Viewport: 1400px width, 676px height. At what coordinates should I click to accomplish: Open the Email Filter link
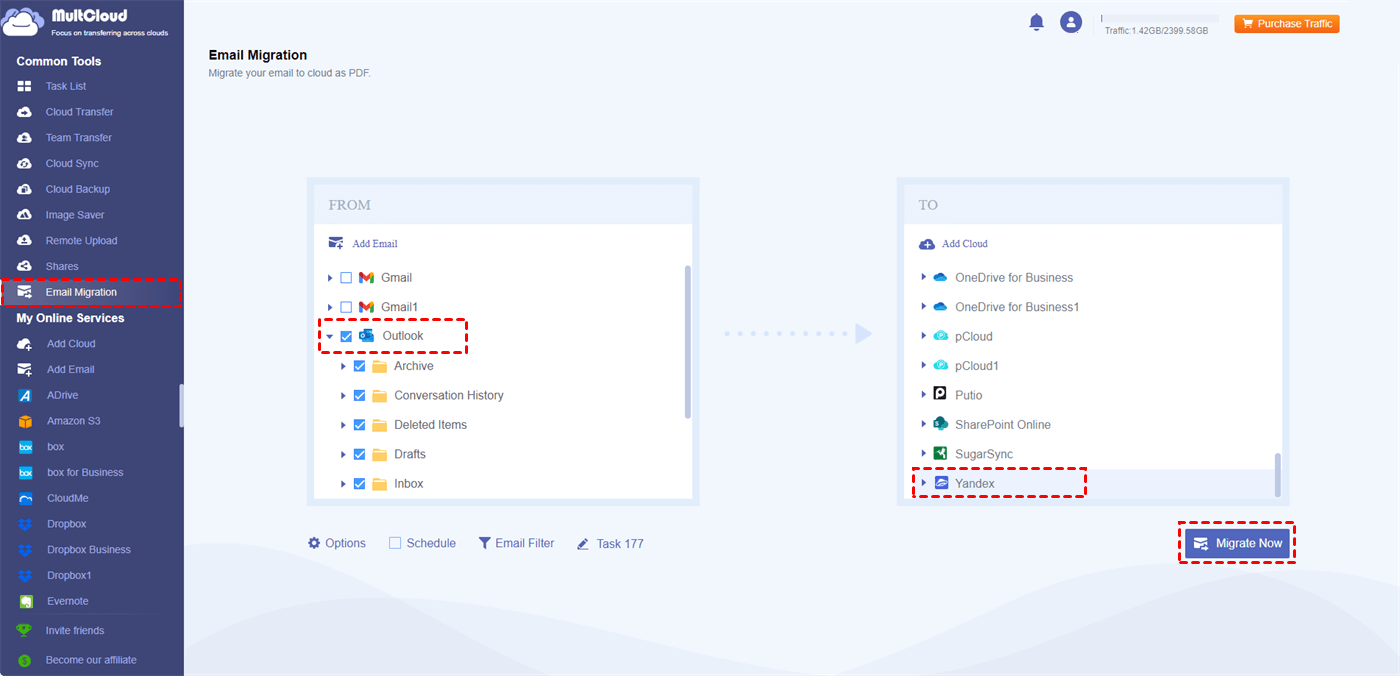coord(516,543)
